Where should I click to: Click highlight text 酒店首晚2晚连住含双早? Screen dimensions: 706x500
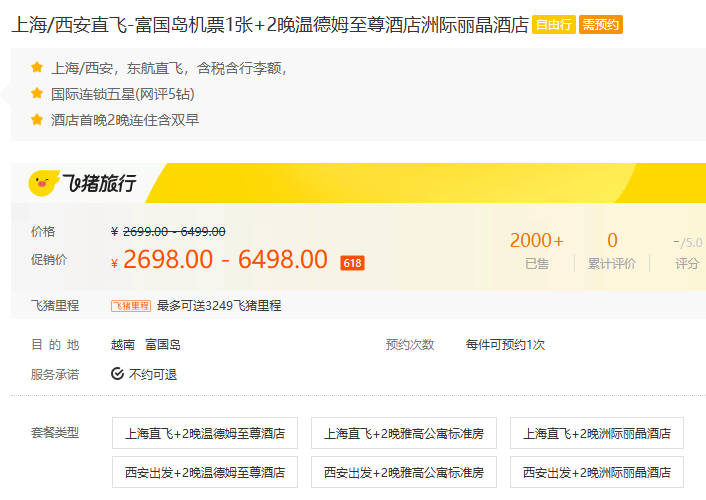click(x=125, y=120)
